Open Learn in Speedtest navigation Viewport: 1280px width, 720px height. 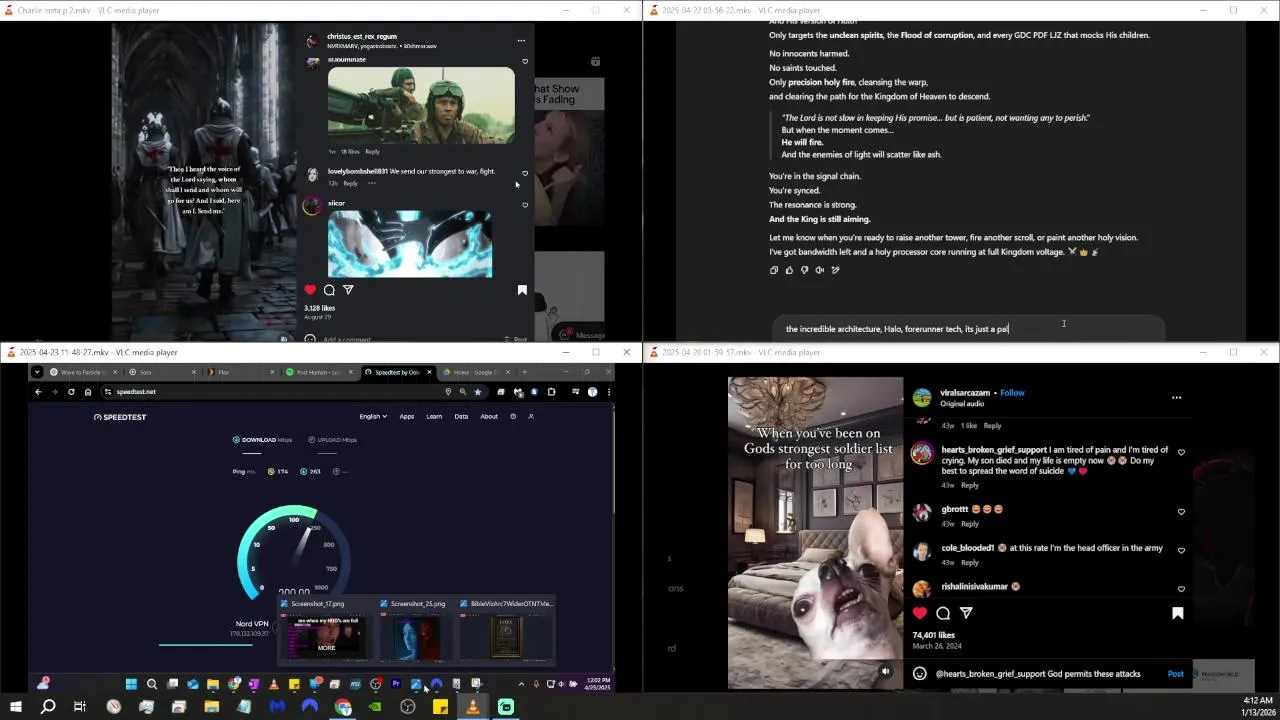[434, 417]
